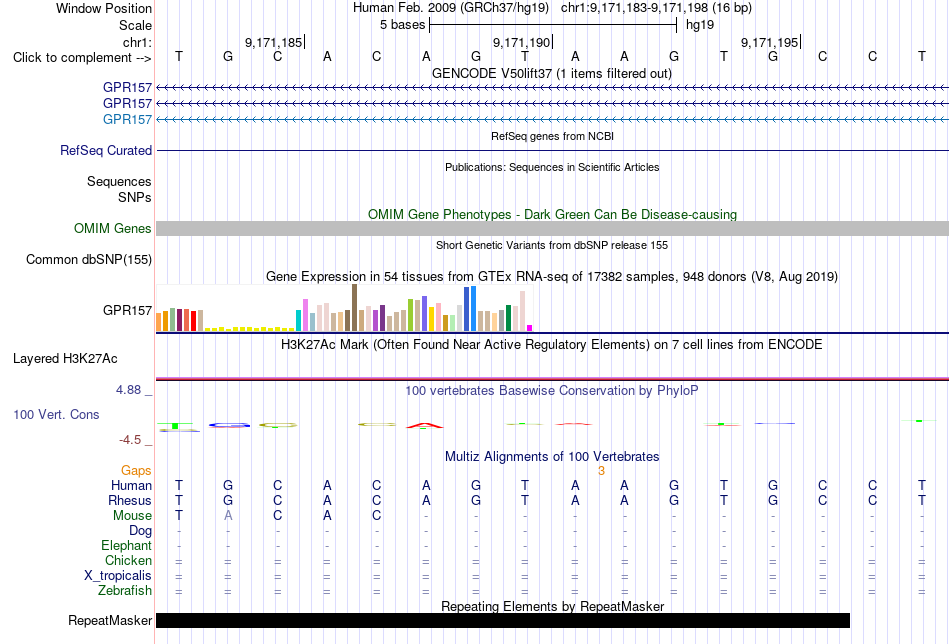Click 'Publications: Sequences in Scientific Articles' heading
Image resolution: width=950 pixels, height=644 pixels.
tap(552, 167)
